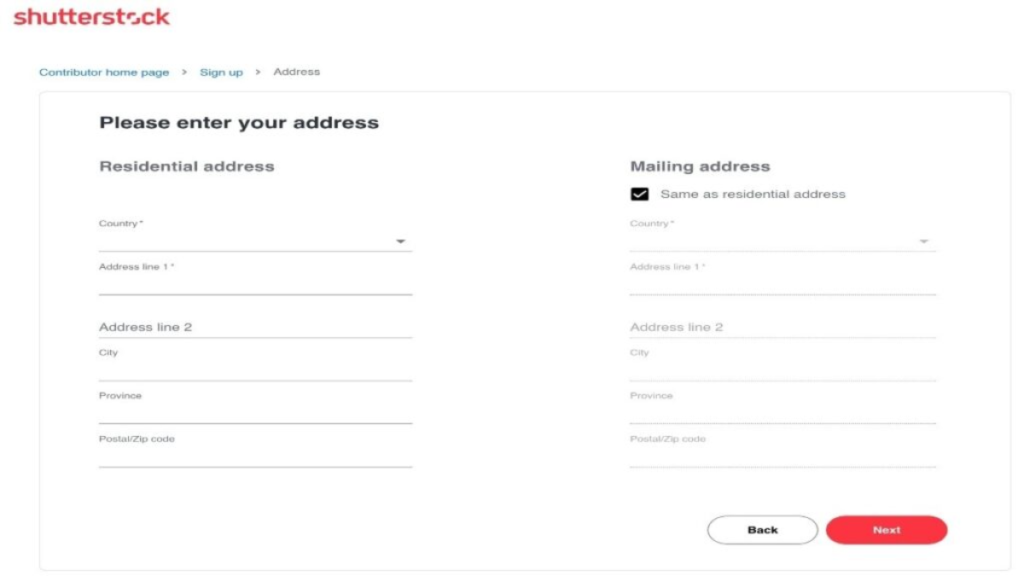This screenshot has height=576, width=1024.
Task: Click the Contributor home page breadcrumb link
Action: tap(105, 71)
